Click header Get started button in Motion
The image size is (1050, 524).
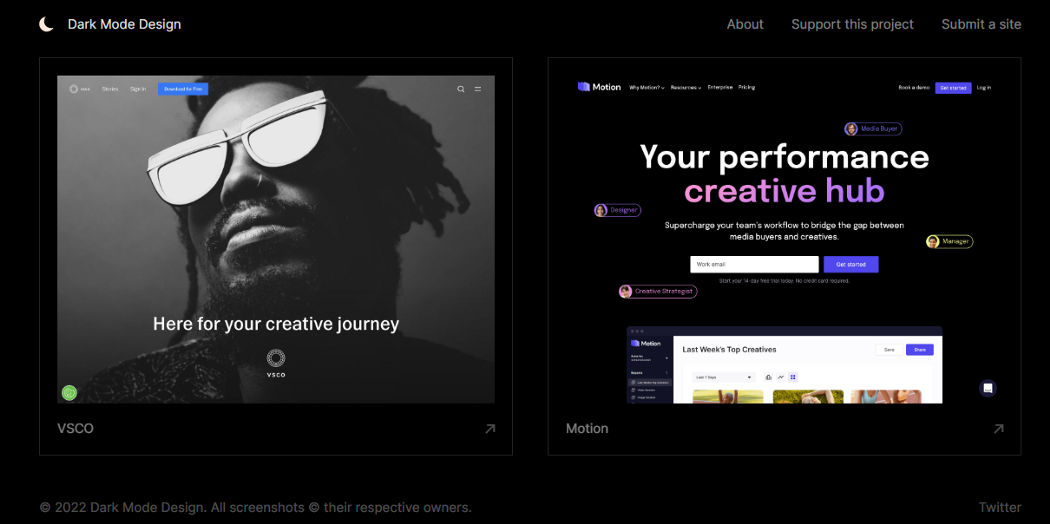pos(953,88)
